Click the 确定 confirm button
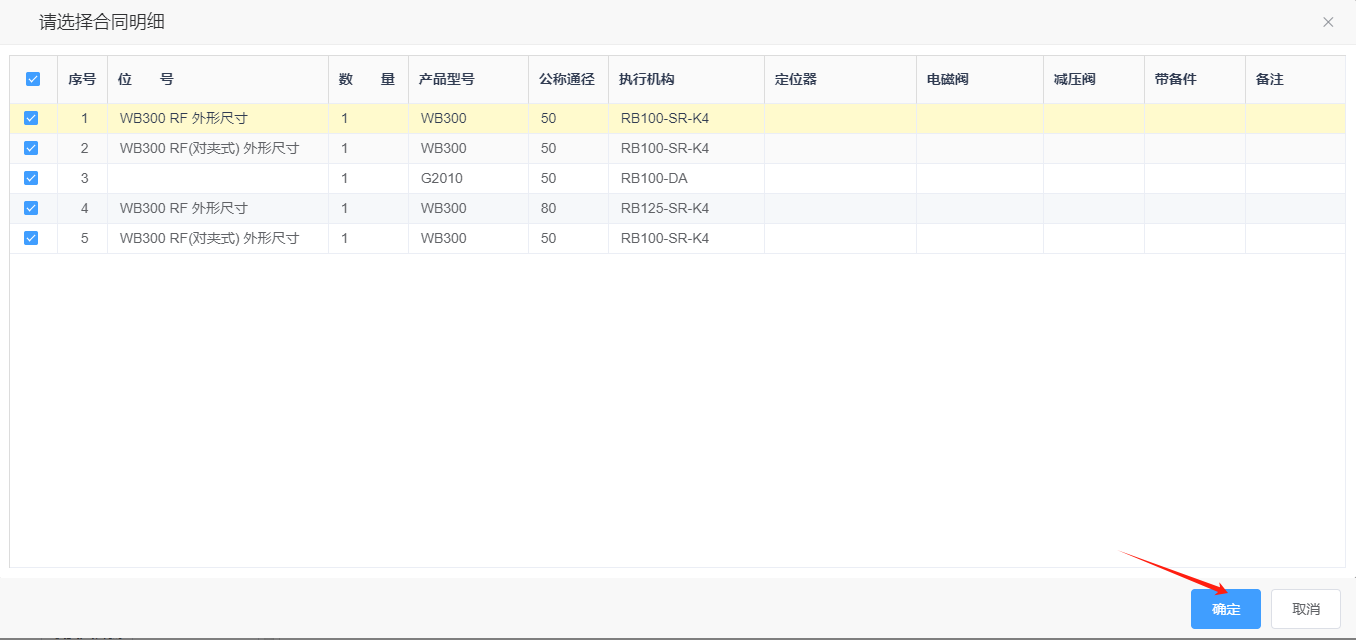 click(1225, 609)
